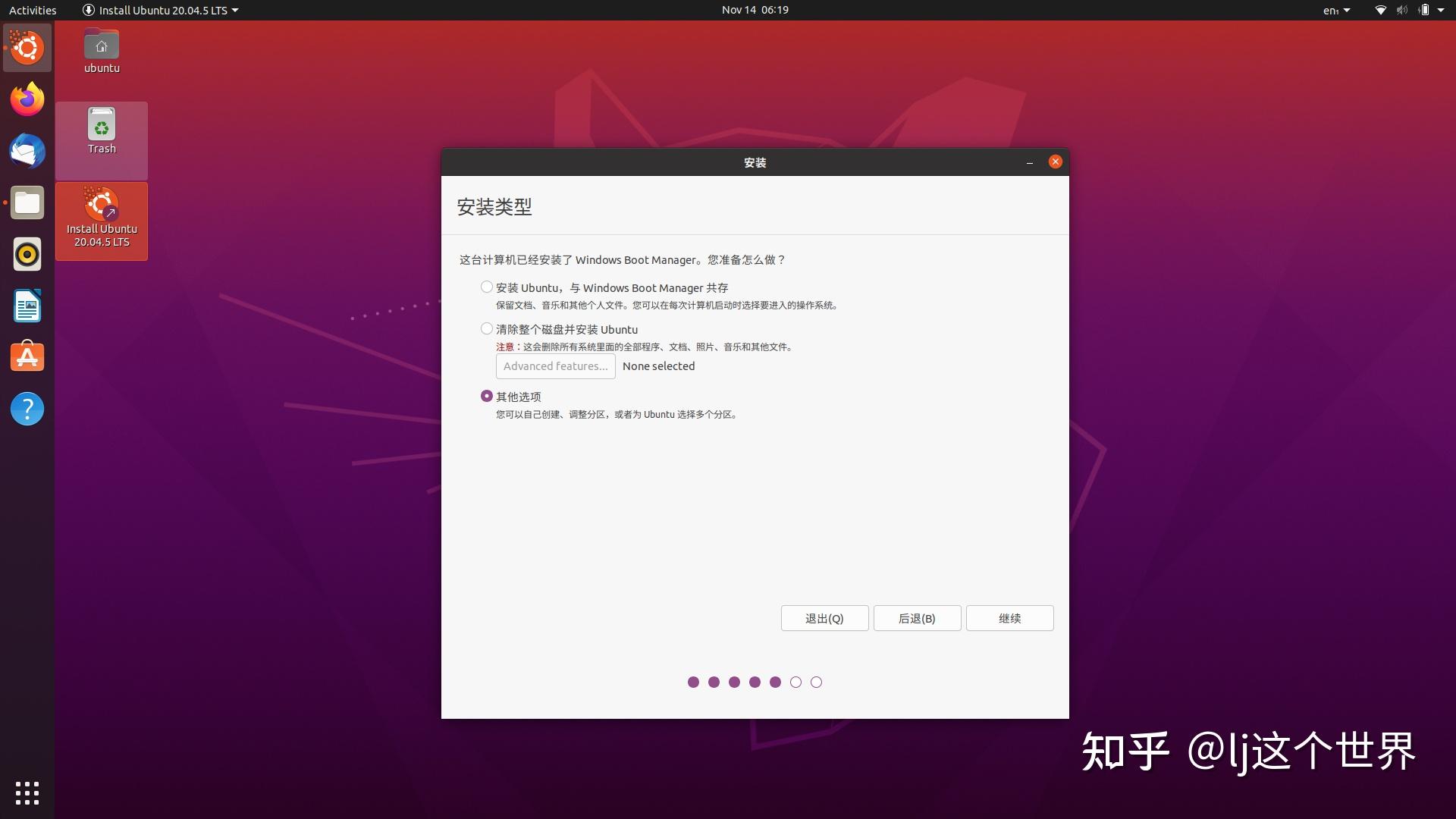The height and width of the screenshot is (819, 1456).
Task: Click the 继续 button to proceed
Action: point(1009,618)
